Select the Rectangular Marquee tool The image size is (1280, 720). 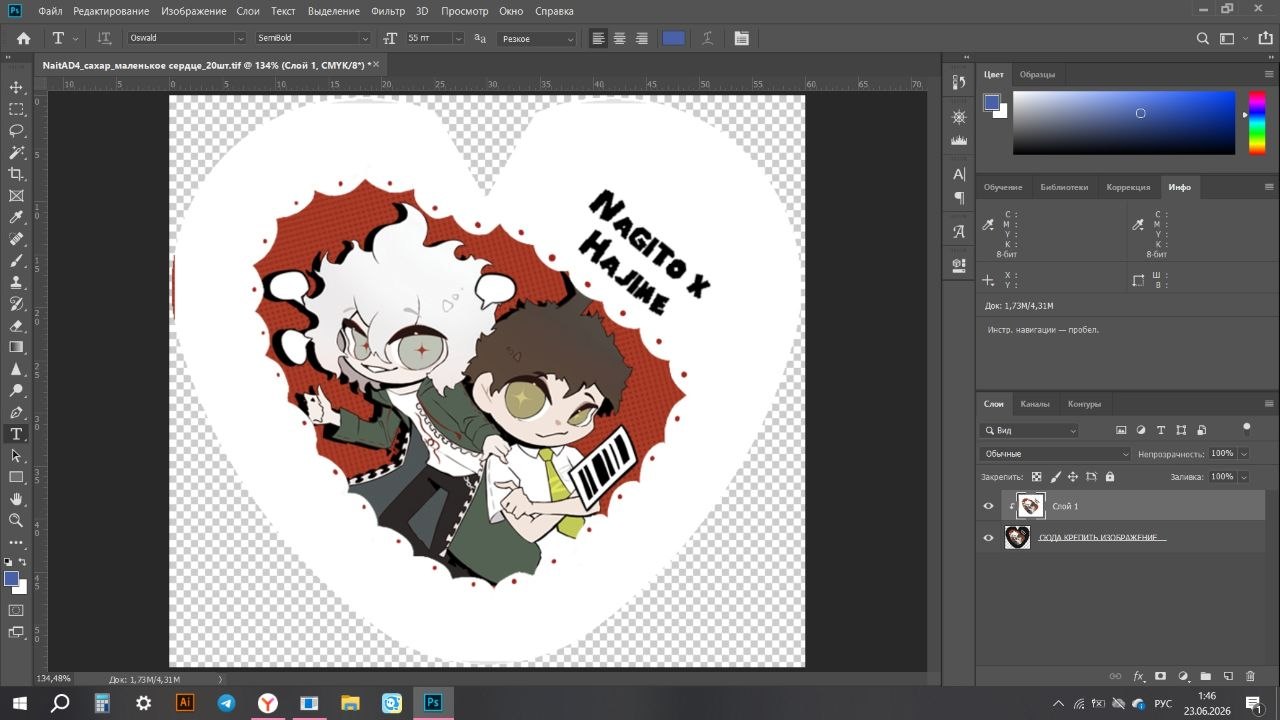16,109
